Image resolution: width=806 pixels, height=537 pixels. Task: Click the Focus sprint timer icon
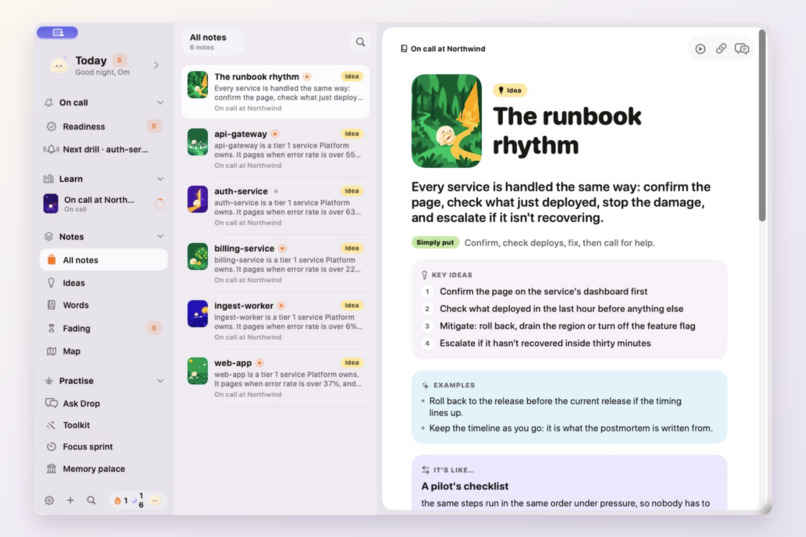tap(51, 447)
